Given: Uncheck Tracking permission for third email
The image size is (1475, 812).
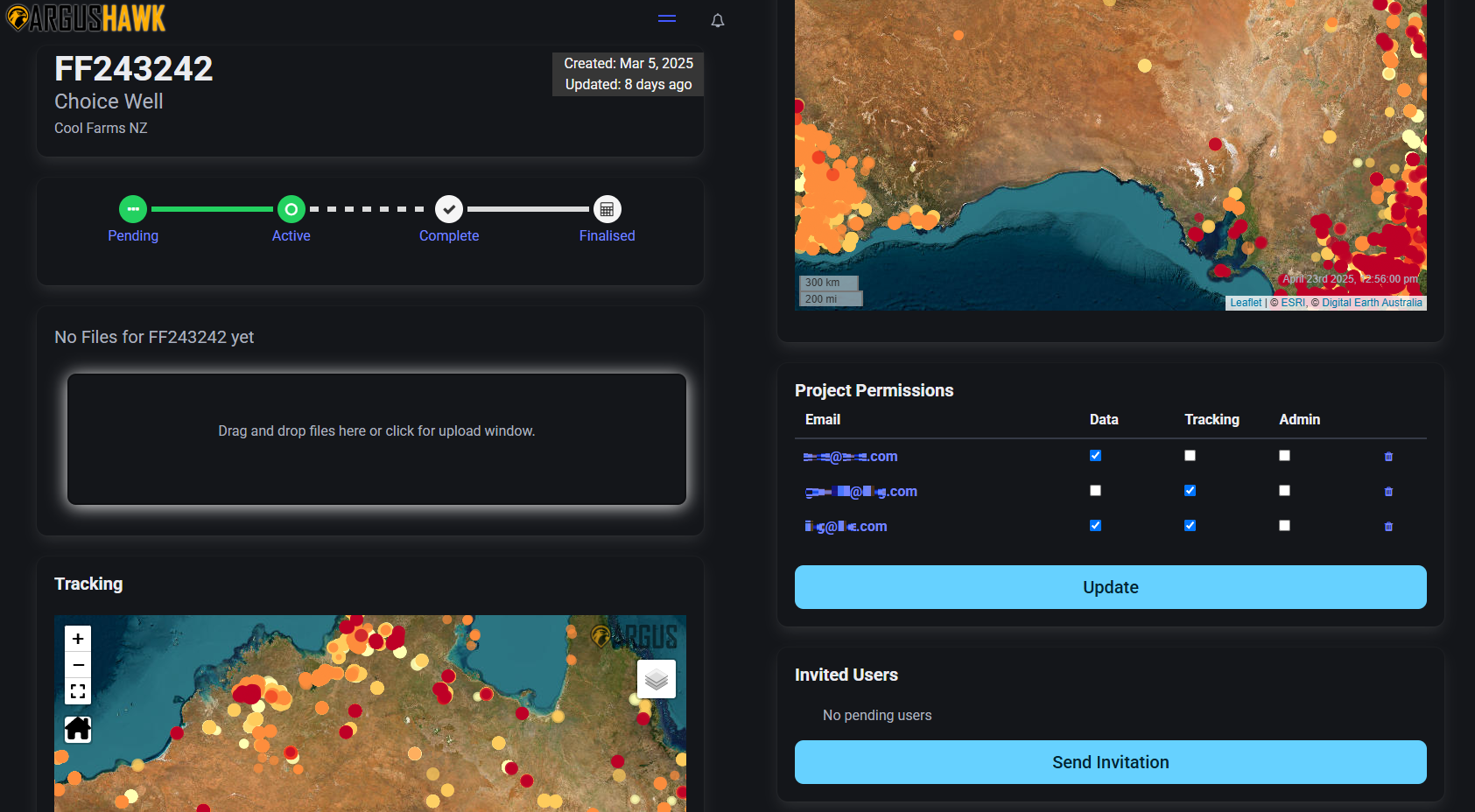Looking at the screenshot, I should click(1190, 526).
